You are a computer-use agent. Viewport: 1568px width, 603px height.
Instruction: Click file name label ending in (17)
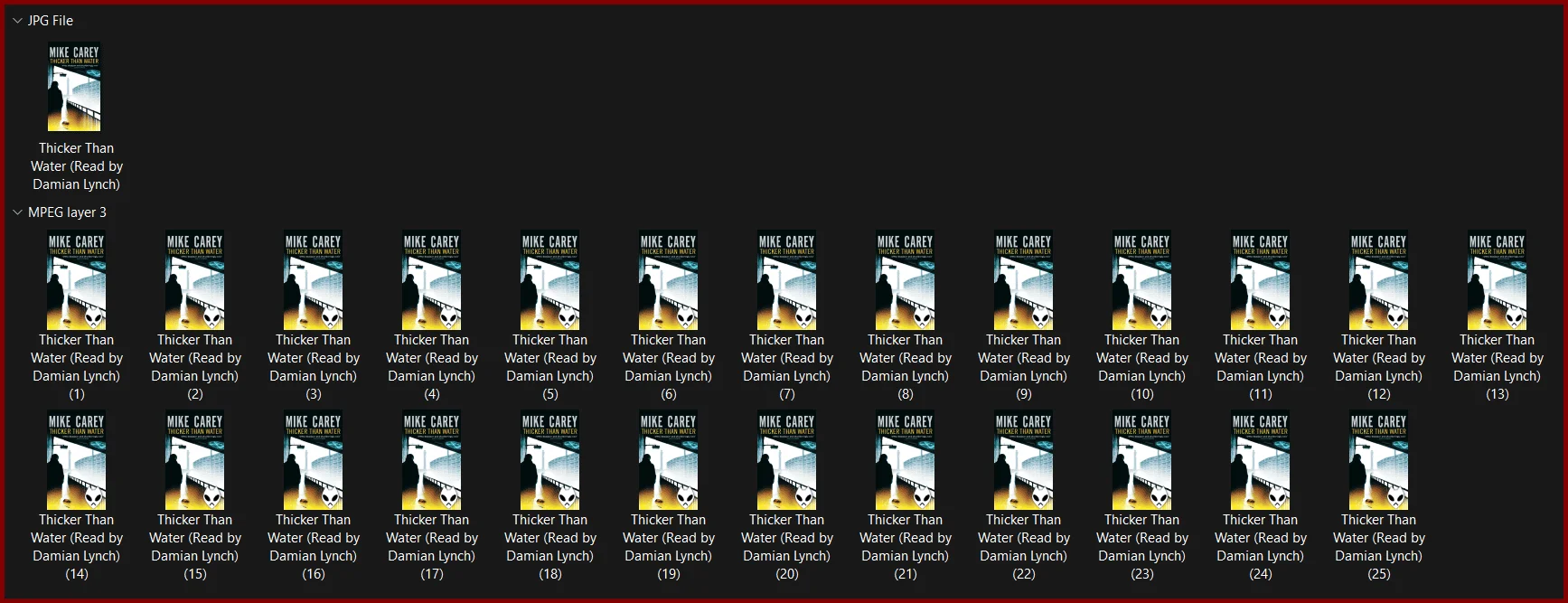(x=432, y=547)
